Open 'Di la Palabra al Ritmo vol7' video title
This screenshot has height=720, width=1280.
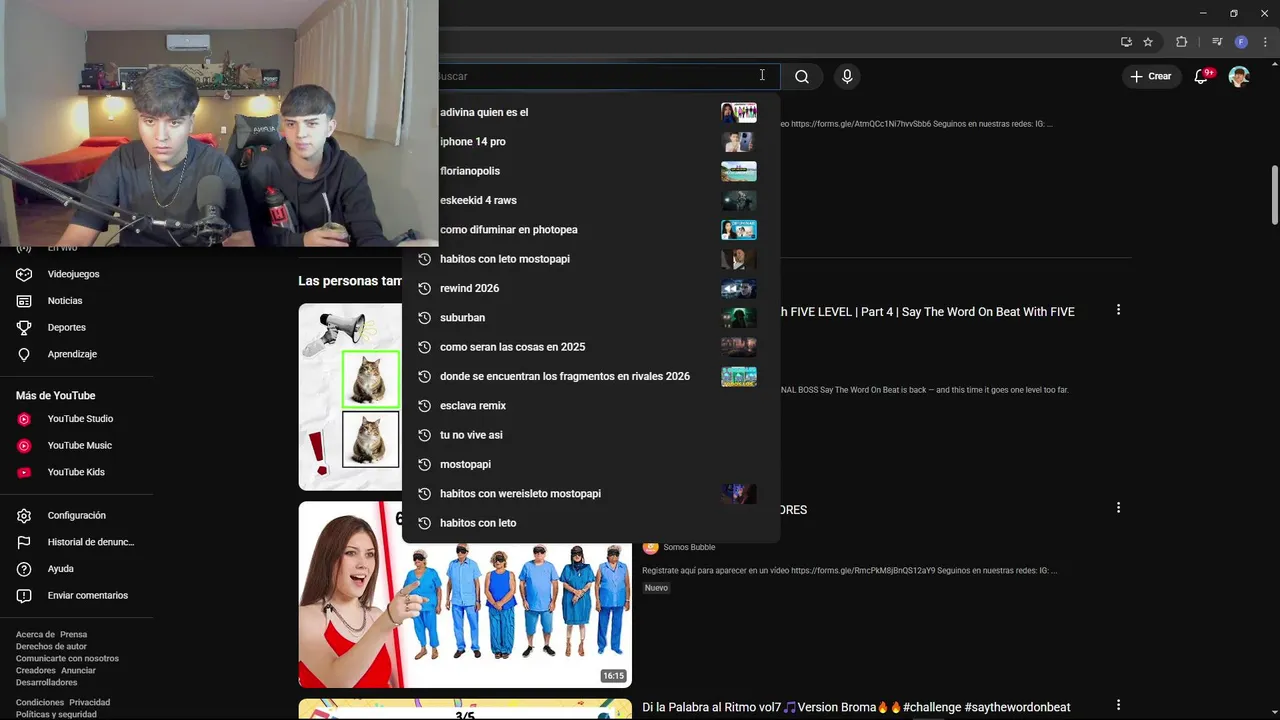pos(856,707)
